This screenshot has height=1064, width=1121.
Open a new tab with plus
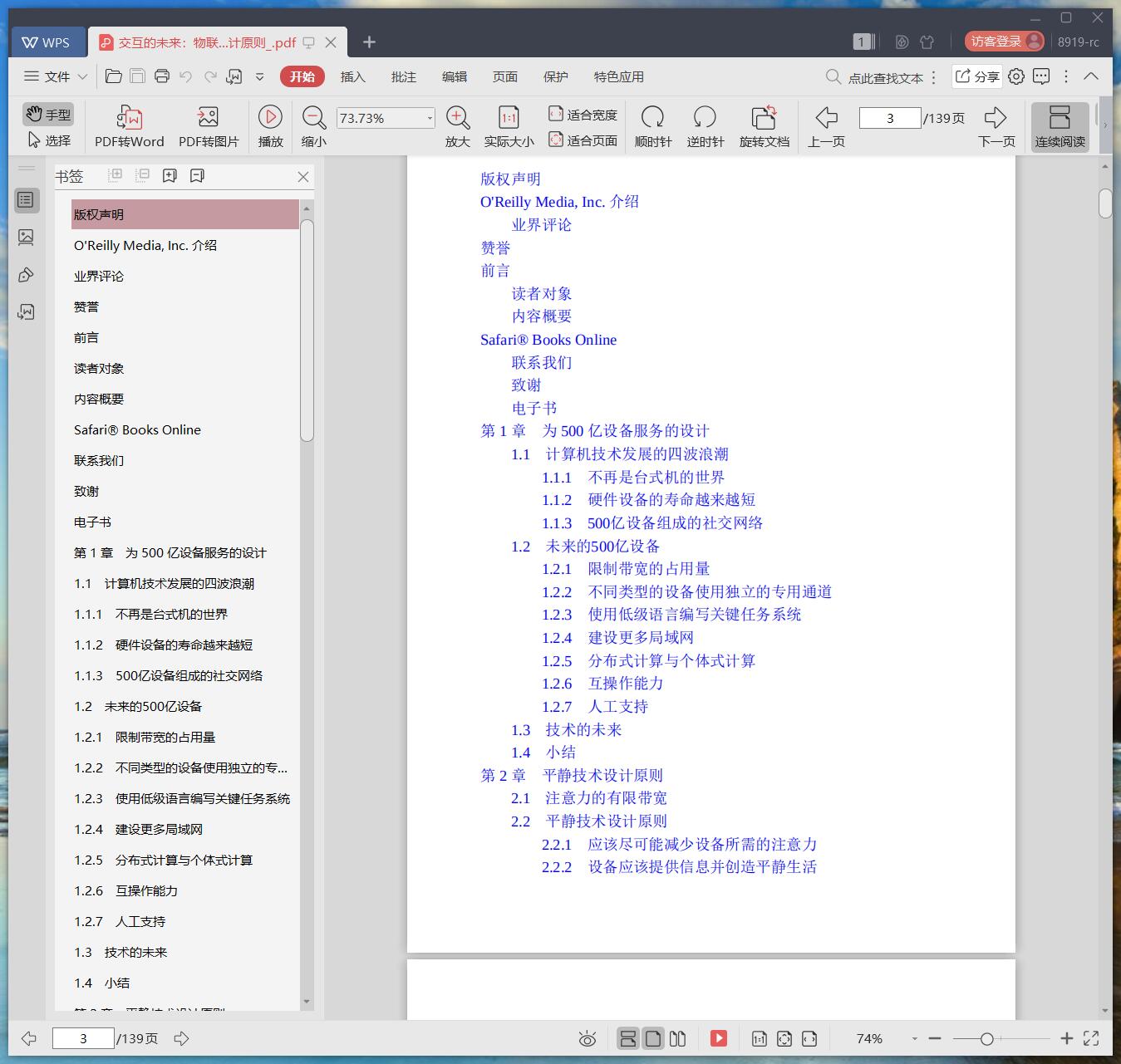click(x=369, y=42)
